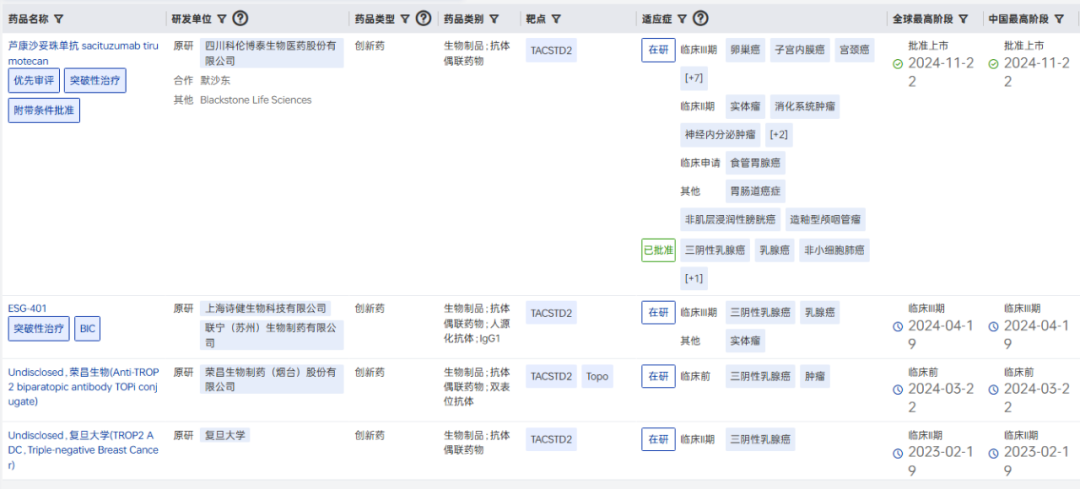1080x489 pixels.
Task: Filter the 中国最高阶段 column
Action: click(x=1059, y=19)
